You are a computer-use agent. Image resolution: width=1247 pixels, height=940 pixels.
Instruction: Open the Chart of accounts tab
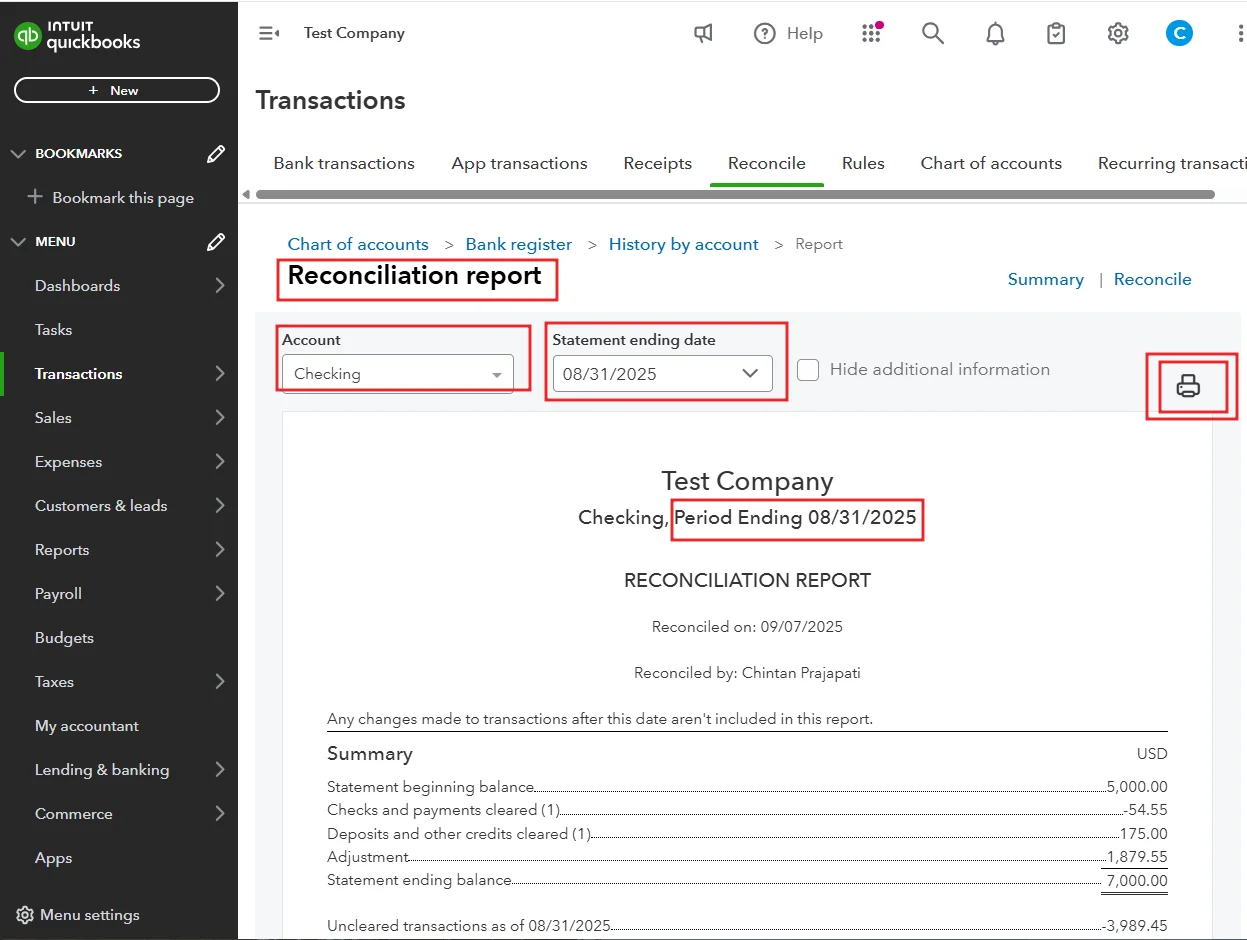coord(990,163)
